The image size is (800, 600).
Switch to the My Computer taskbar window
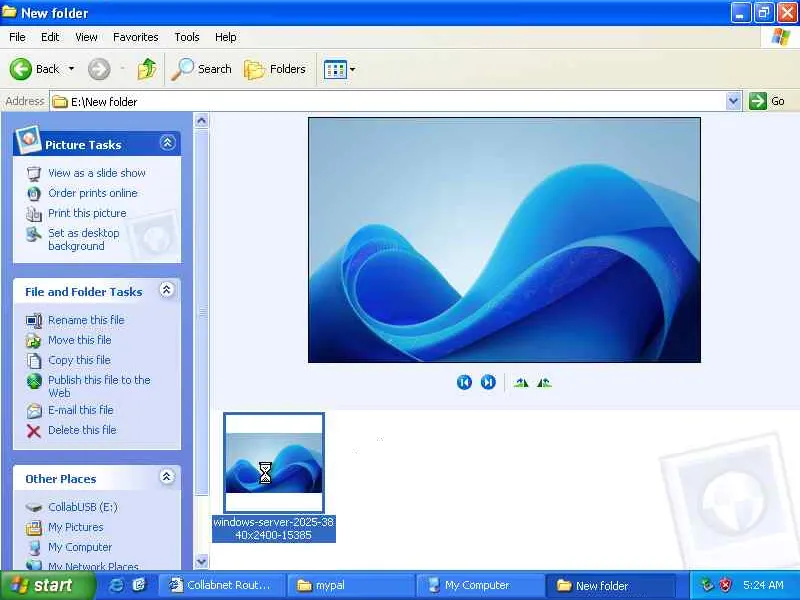[x=479, y=585]
